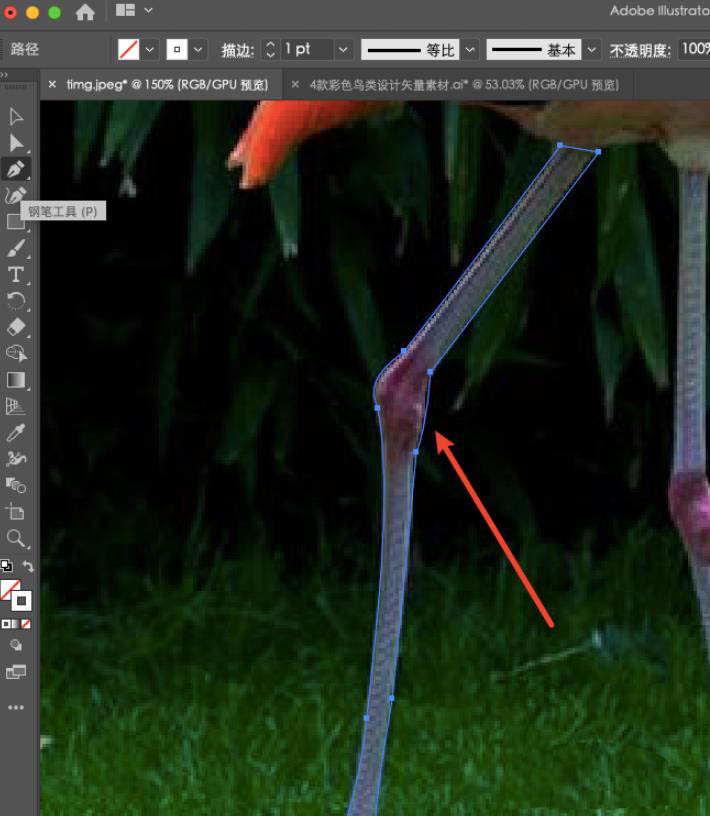Expand the stroke weight 1 pt dropdown
Viewport: 710px width, 816px height.
click(x=343, y=49)
